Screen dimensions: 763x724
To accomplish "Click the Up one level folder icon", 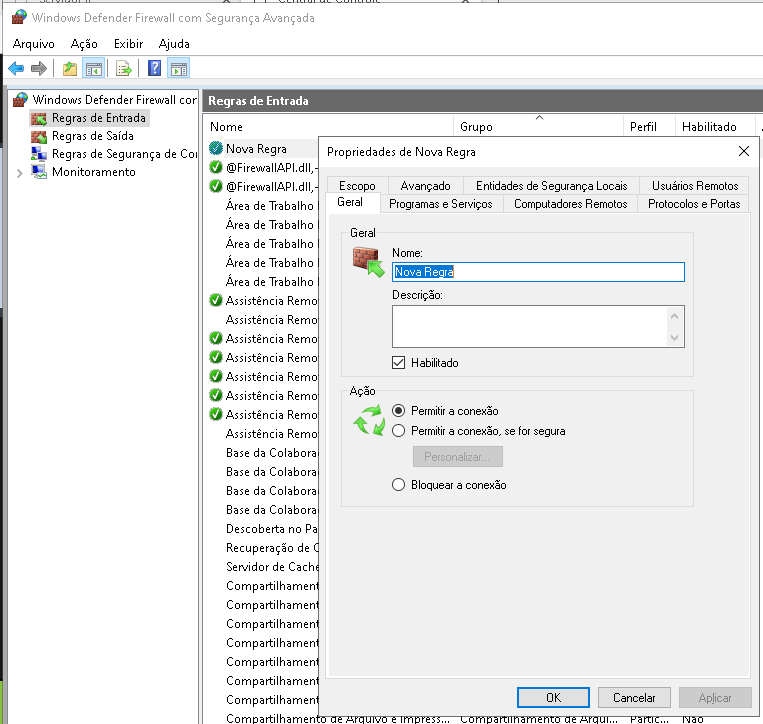I will [x=70, y=69].
